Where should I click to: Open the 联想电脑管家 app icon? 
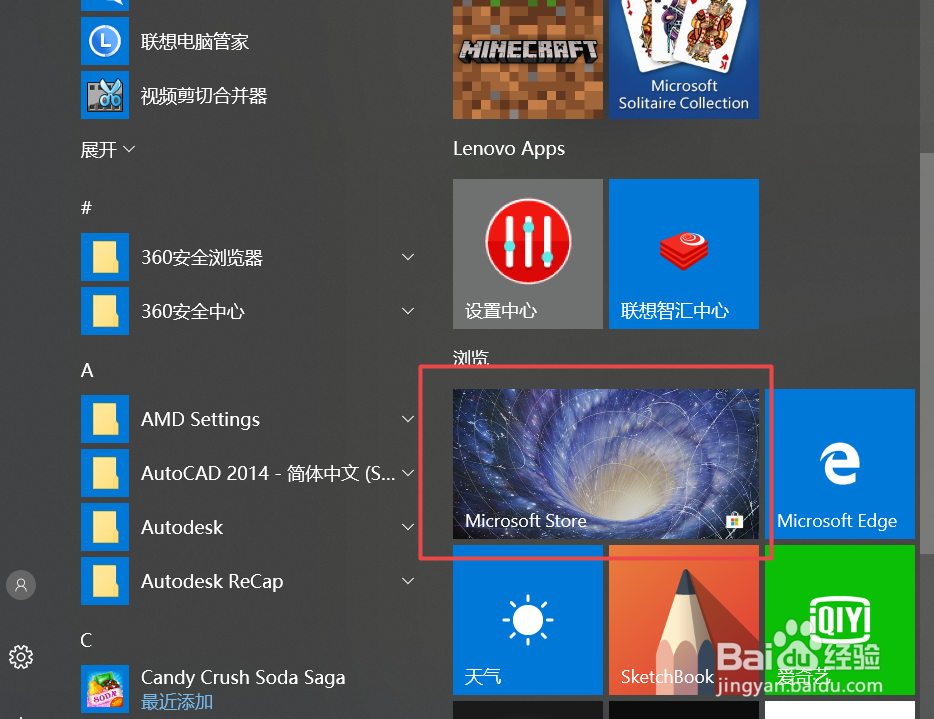pyautogui.click(x=105, y=41)
